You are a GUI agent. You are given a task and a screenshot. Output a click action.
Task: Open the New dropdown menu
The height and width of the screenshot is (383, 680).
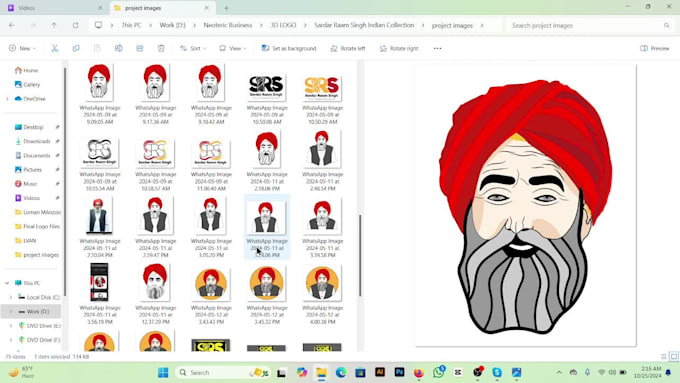point(23,48)
